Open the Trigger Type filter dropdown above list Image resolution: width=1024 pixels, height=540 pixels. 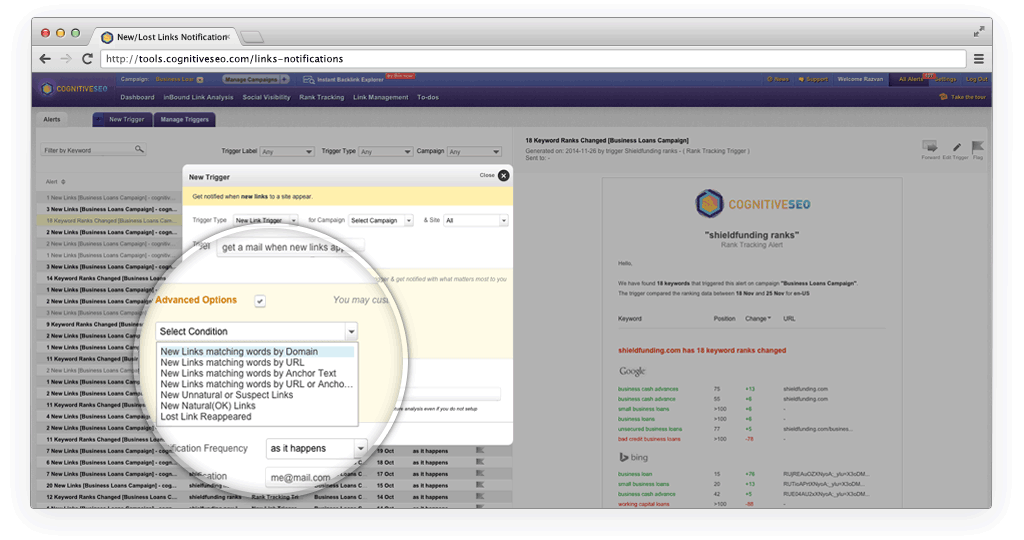[x=386, y=151]
